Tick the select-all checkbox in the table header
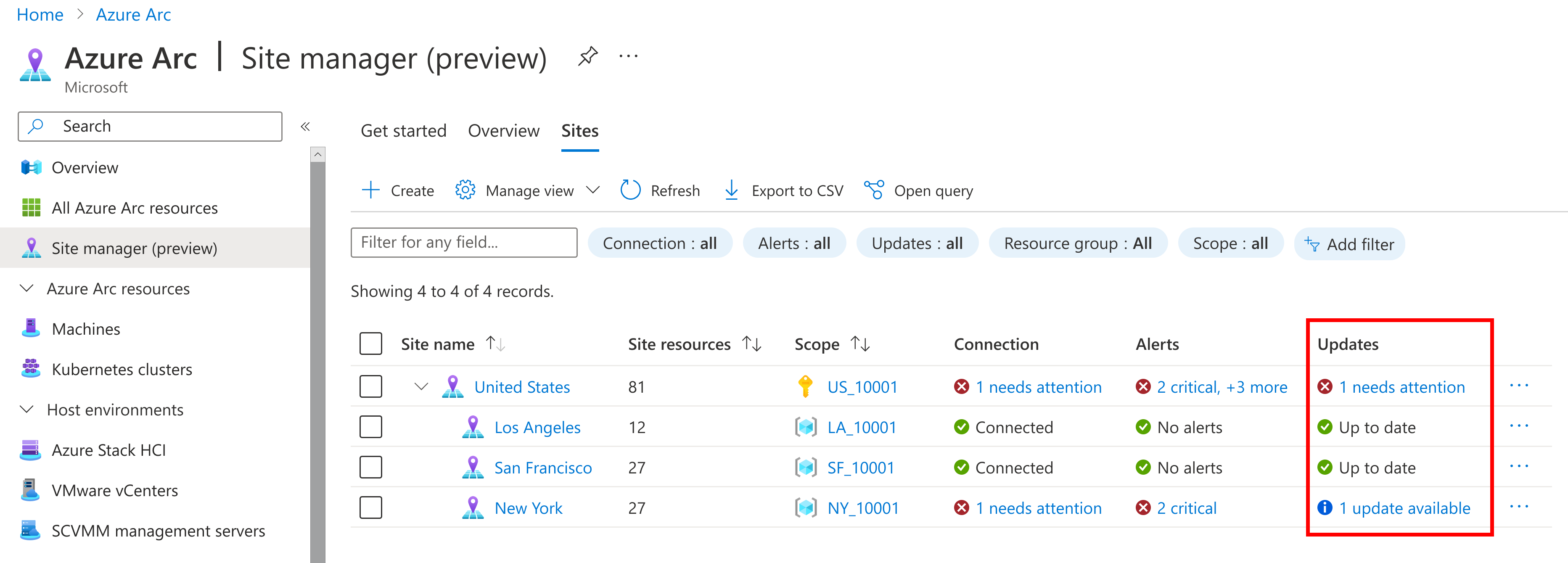1568x563 pixels. (371, 344)
